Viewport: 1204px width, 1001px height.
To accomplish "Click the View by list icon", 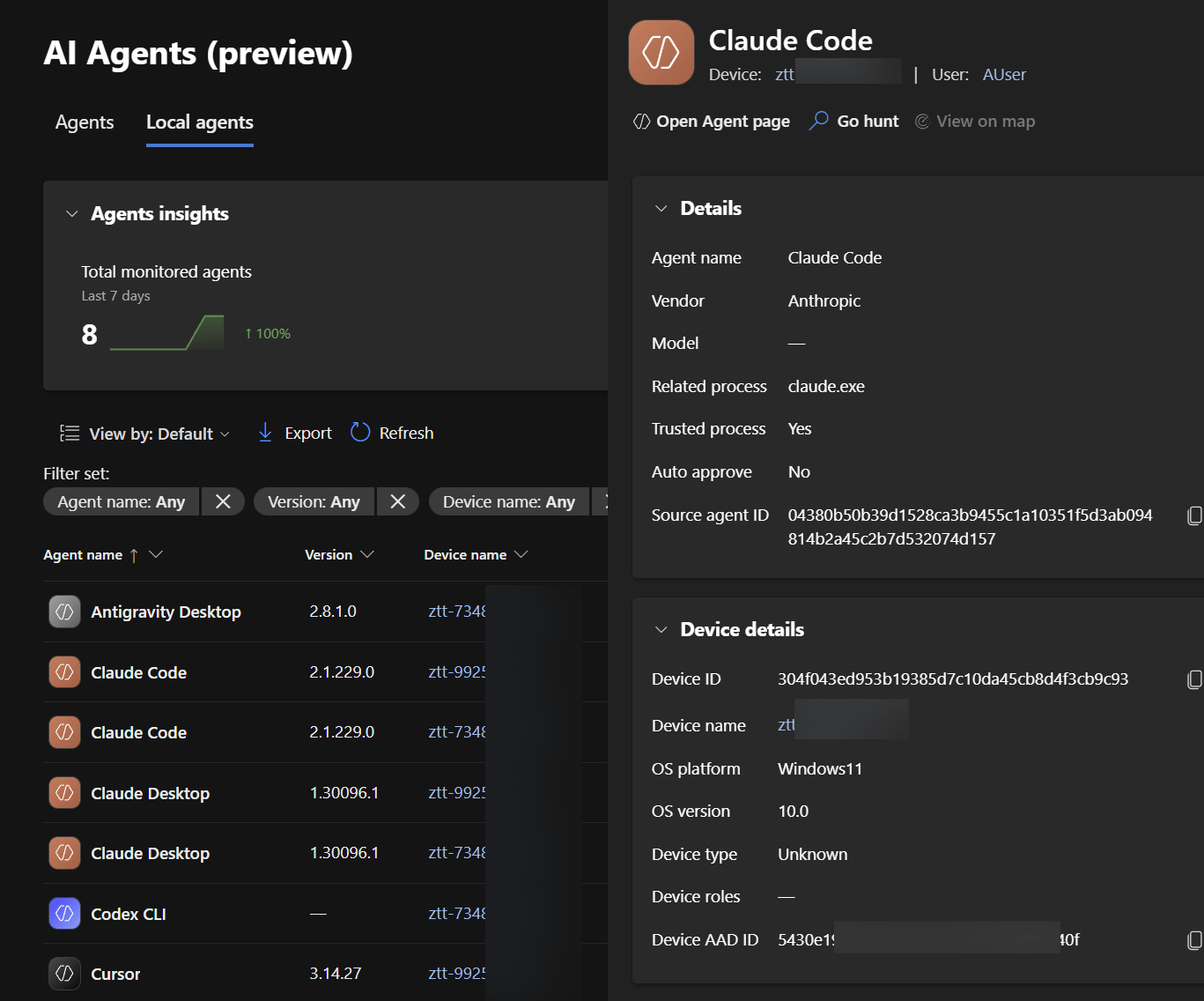I will 70,433.
